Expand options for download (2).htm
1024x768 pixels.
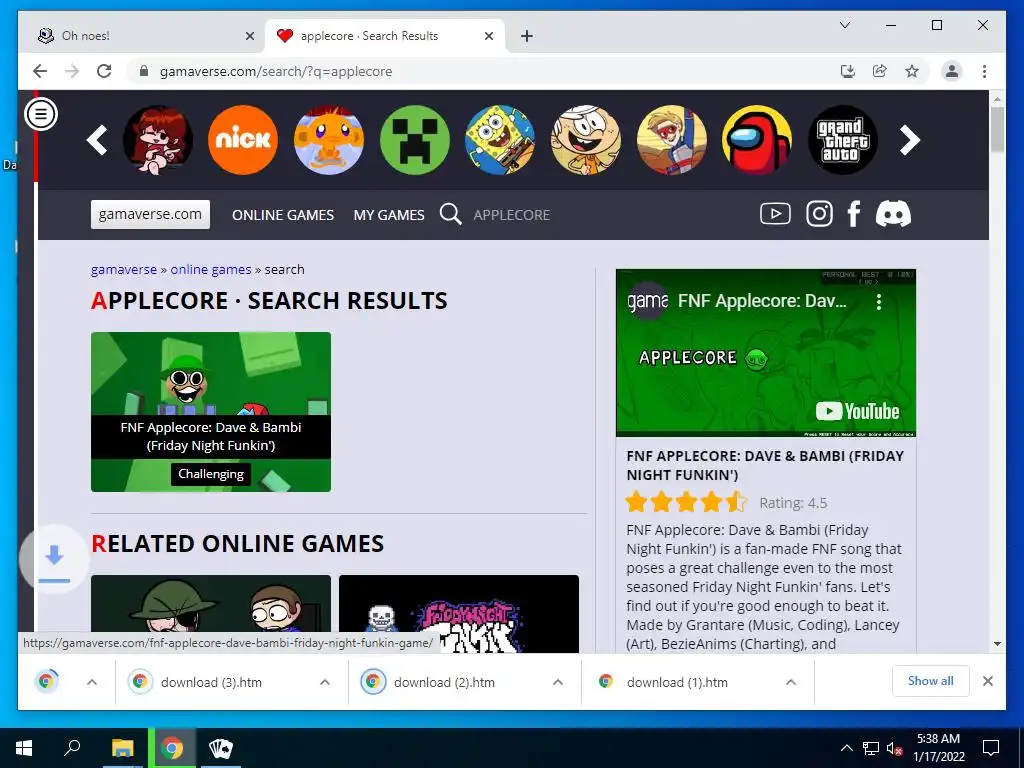pos(558,682)
